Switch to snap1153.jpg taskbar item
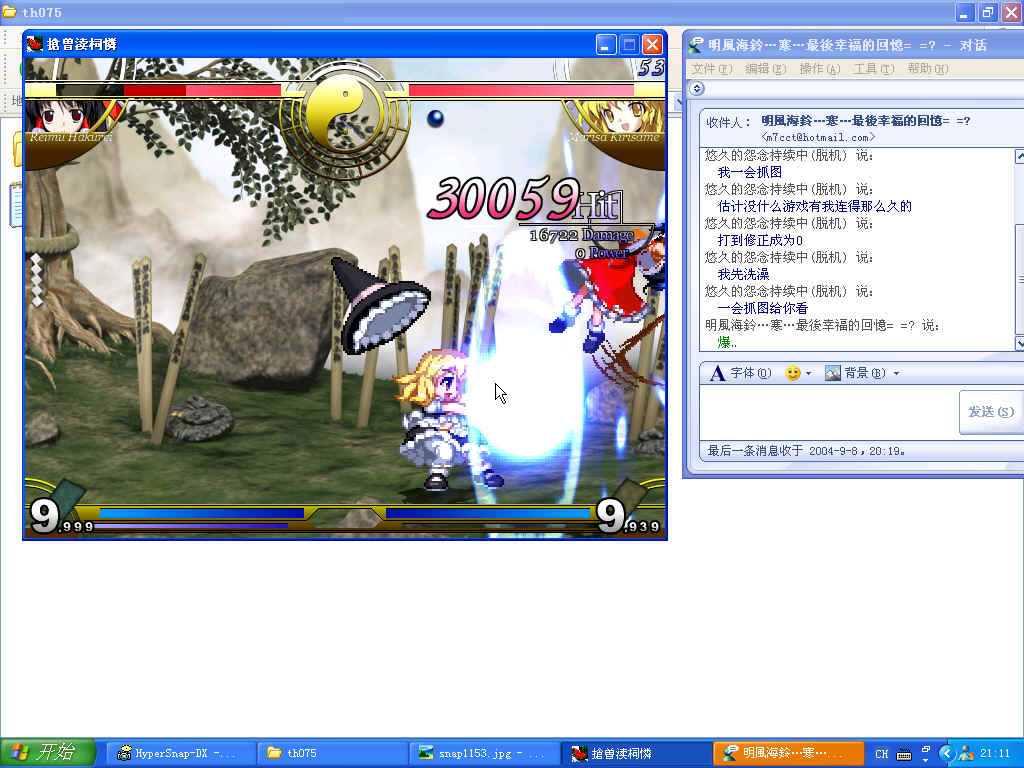1024x768 pixels. (483, 753)
